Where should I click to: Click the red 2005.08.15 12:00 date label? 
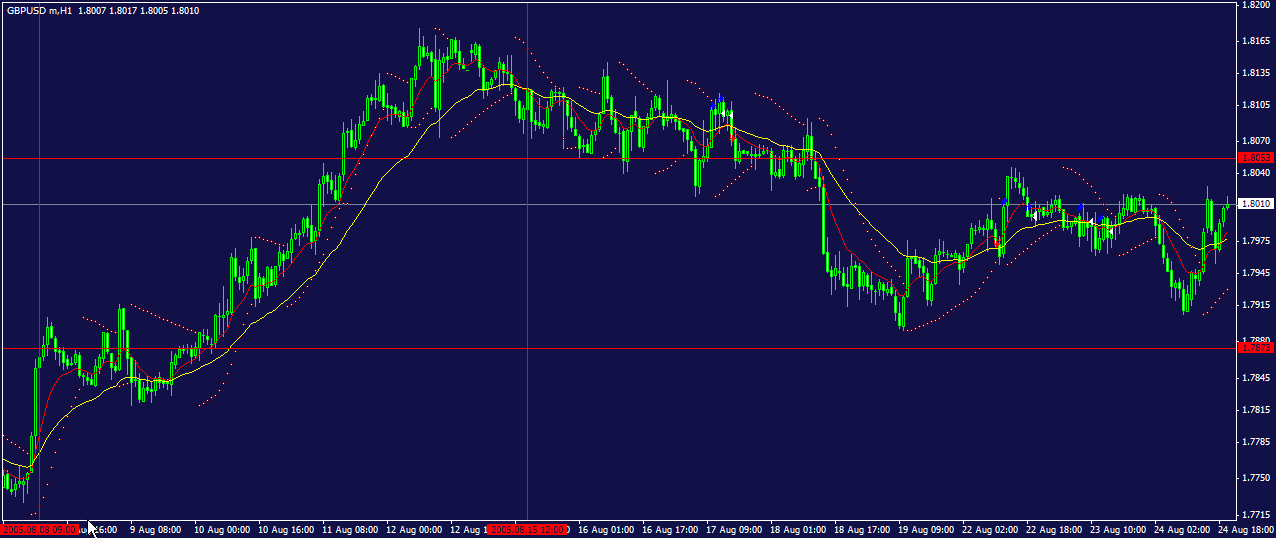coord(528,528)
